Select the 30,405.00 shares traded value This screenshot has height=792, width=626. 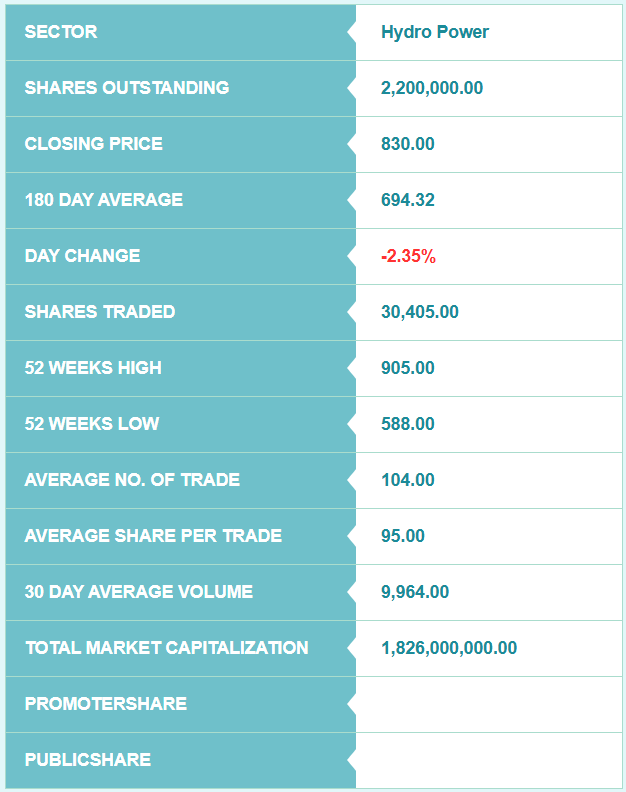(x=420, y=312)
